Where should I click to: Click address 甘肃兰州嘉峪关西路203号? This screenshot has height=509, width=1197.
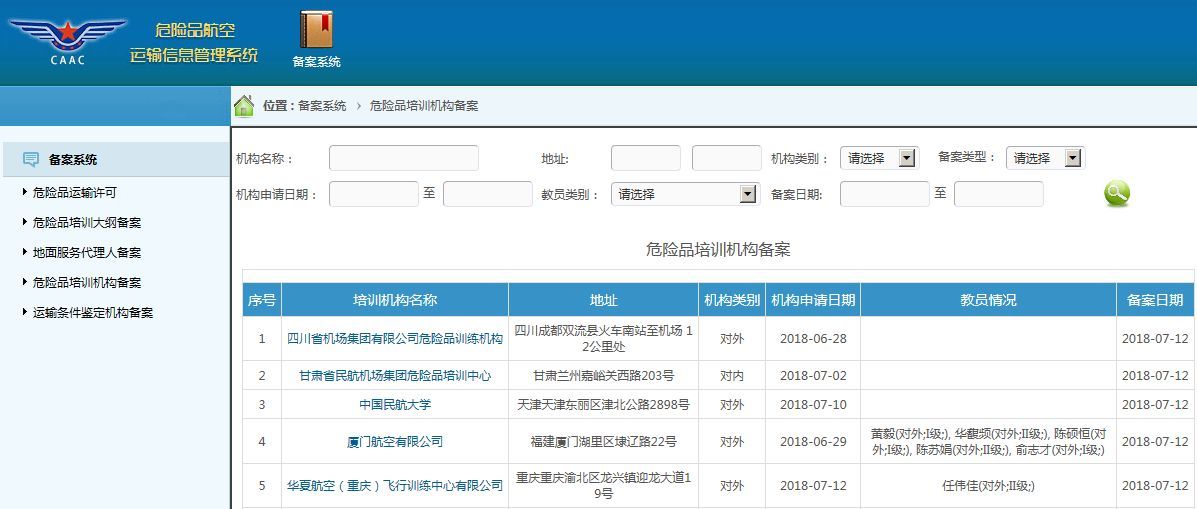tap(604, 375)
